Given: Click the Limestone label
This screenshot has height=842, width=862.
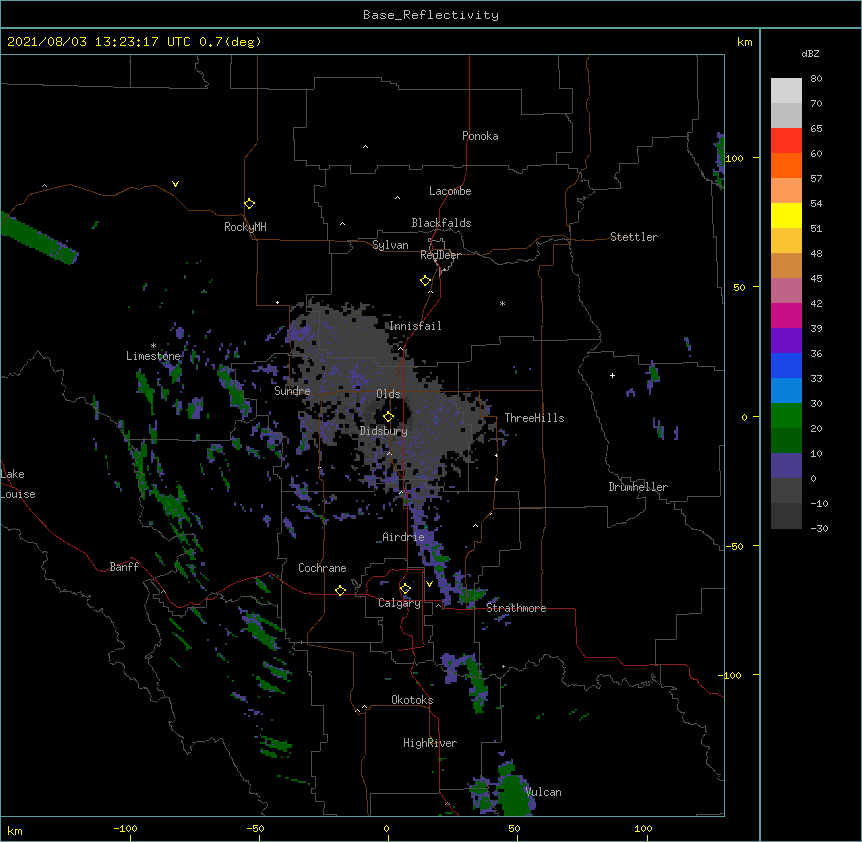Looking at the screenshot, I should (153, 356).
